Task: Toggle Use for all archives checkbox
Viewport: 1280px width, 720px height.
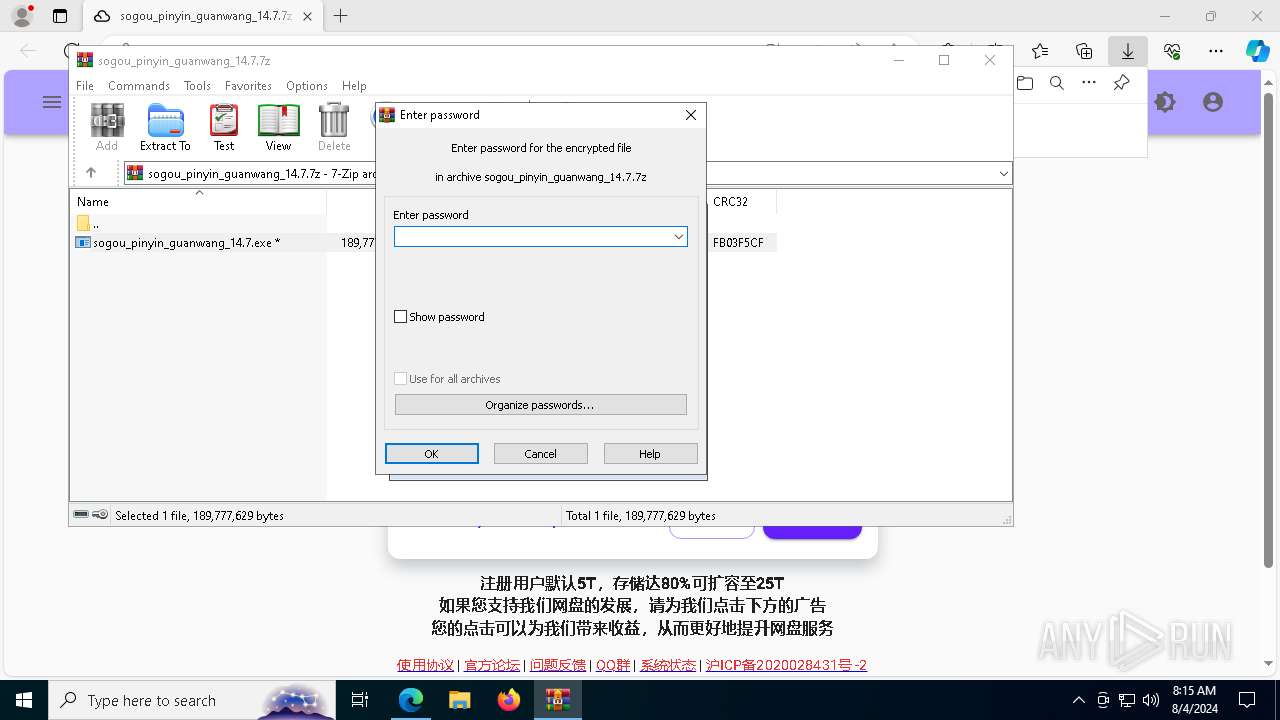Action: click(x=401, y=379)
